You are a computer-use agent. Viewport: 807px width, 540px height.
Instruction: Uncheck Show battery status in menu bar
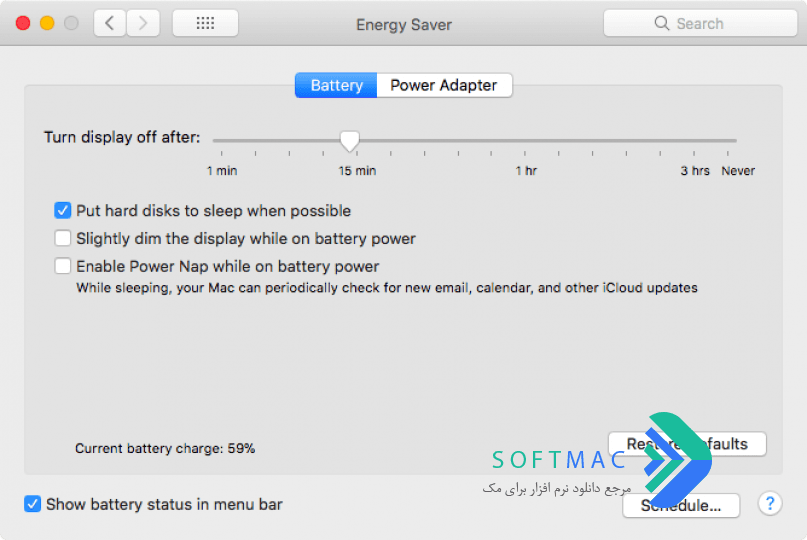click(x=32, y=504)
